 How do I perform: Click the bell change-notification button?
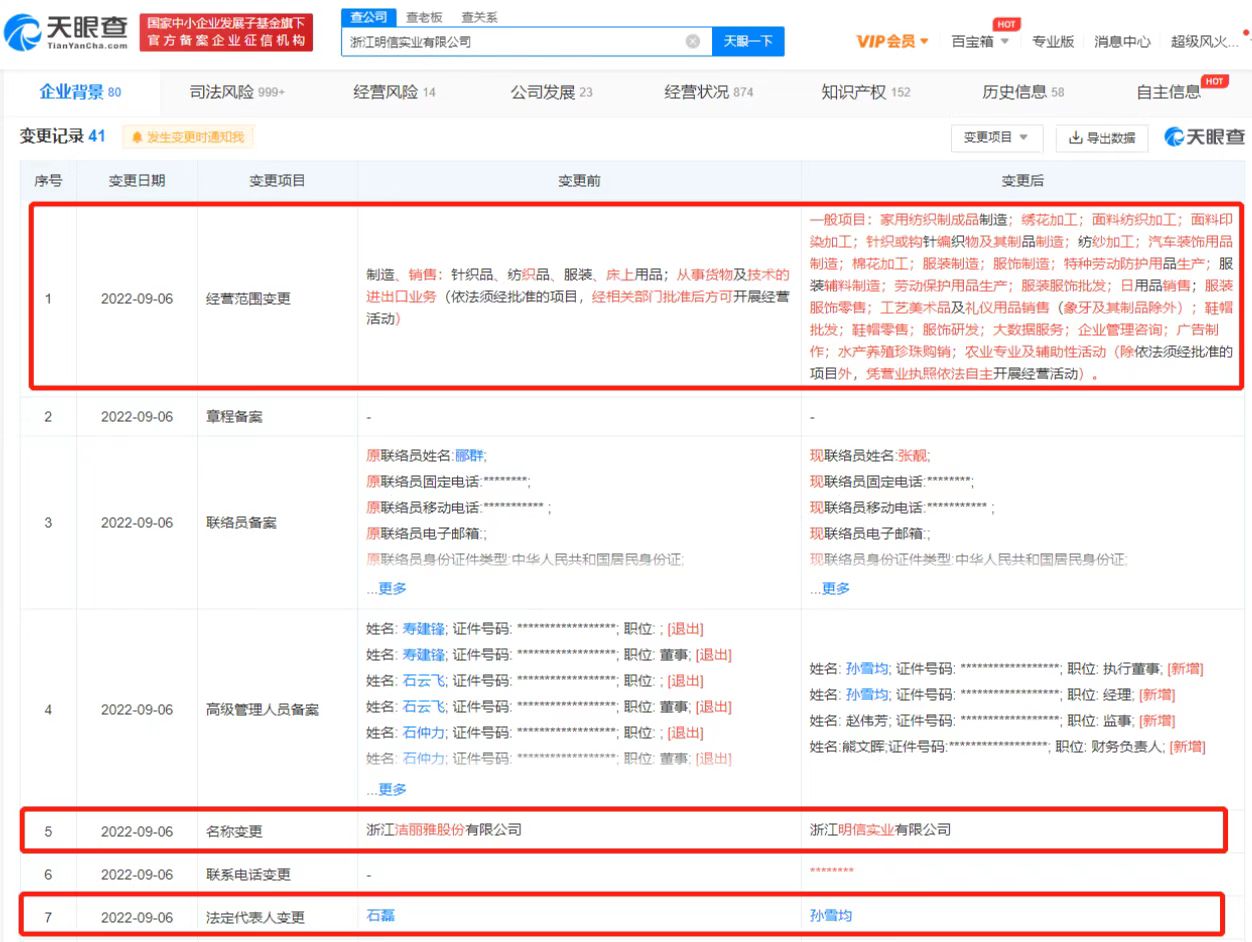pos(188,137)
